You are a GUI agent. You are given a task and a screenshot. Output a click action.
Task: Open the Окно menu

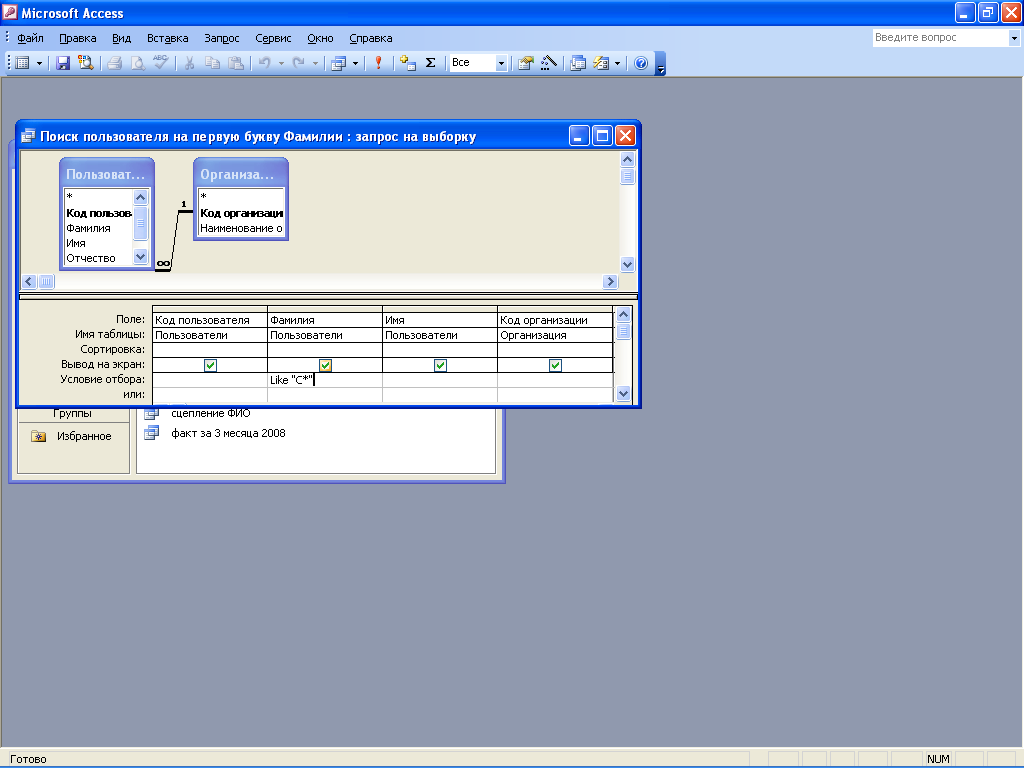click(x=320, y=38)
